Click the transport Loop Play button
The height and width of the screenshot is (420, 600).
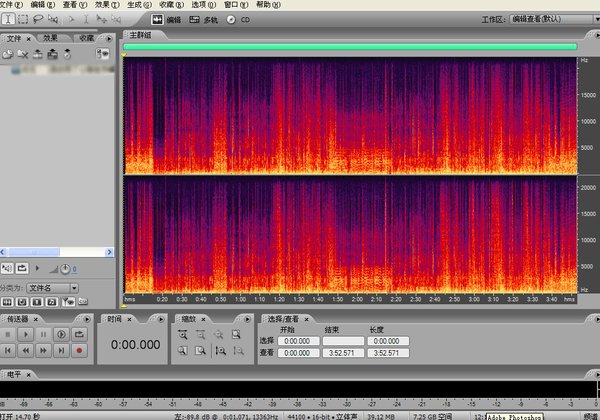pos(79,334)
